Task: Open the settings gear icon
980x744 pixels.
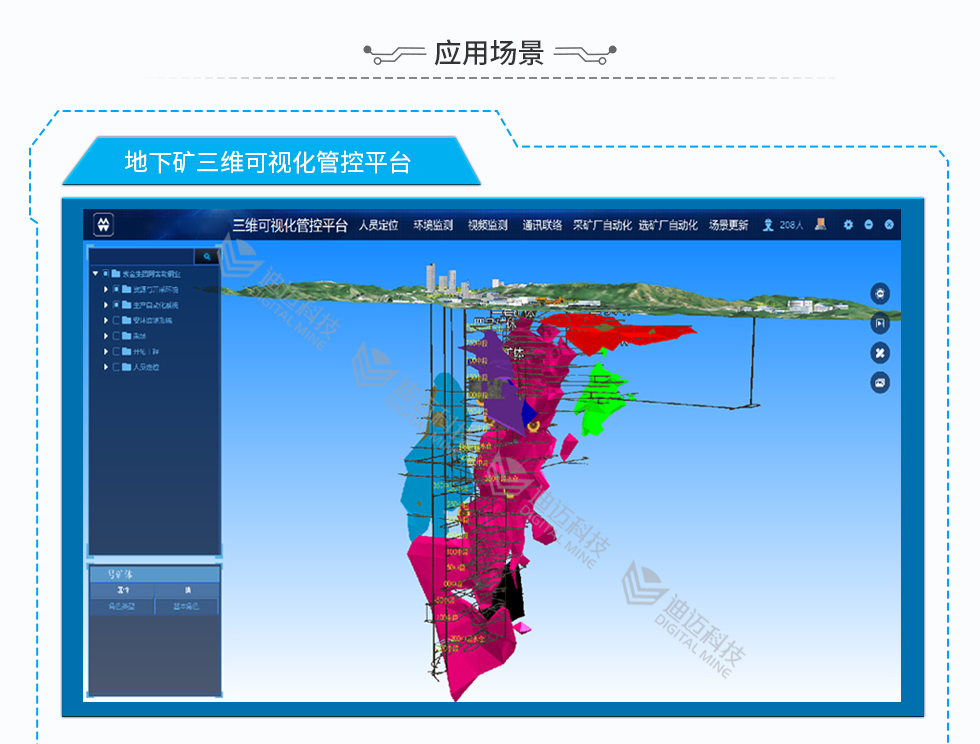Action: [848, 225]
